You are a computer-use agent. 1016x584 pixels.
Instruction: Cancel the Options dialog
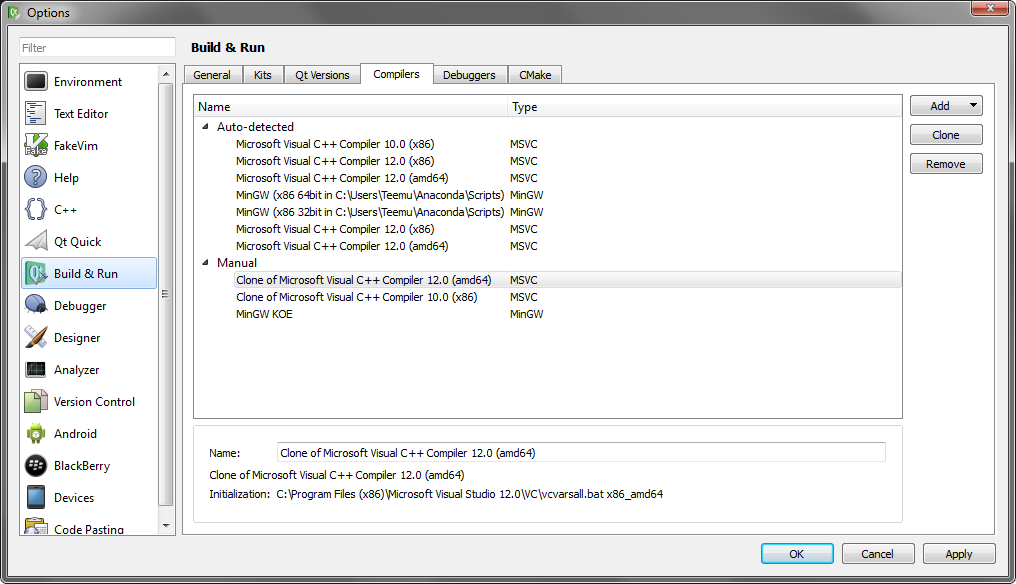coord(877,554)
